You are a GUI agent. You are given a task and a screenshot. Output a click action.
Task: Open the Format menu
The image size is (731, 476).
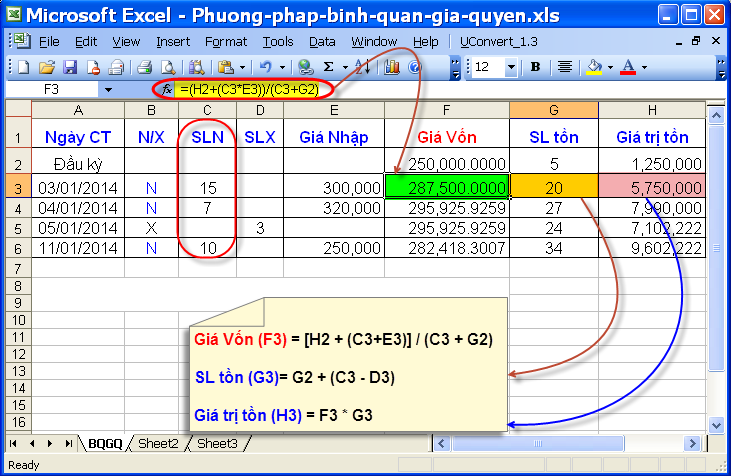tap(225, 42)
